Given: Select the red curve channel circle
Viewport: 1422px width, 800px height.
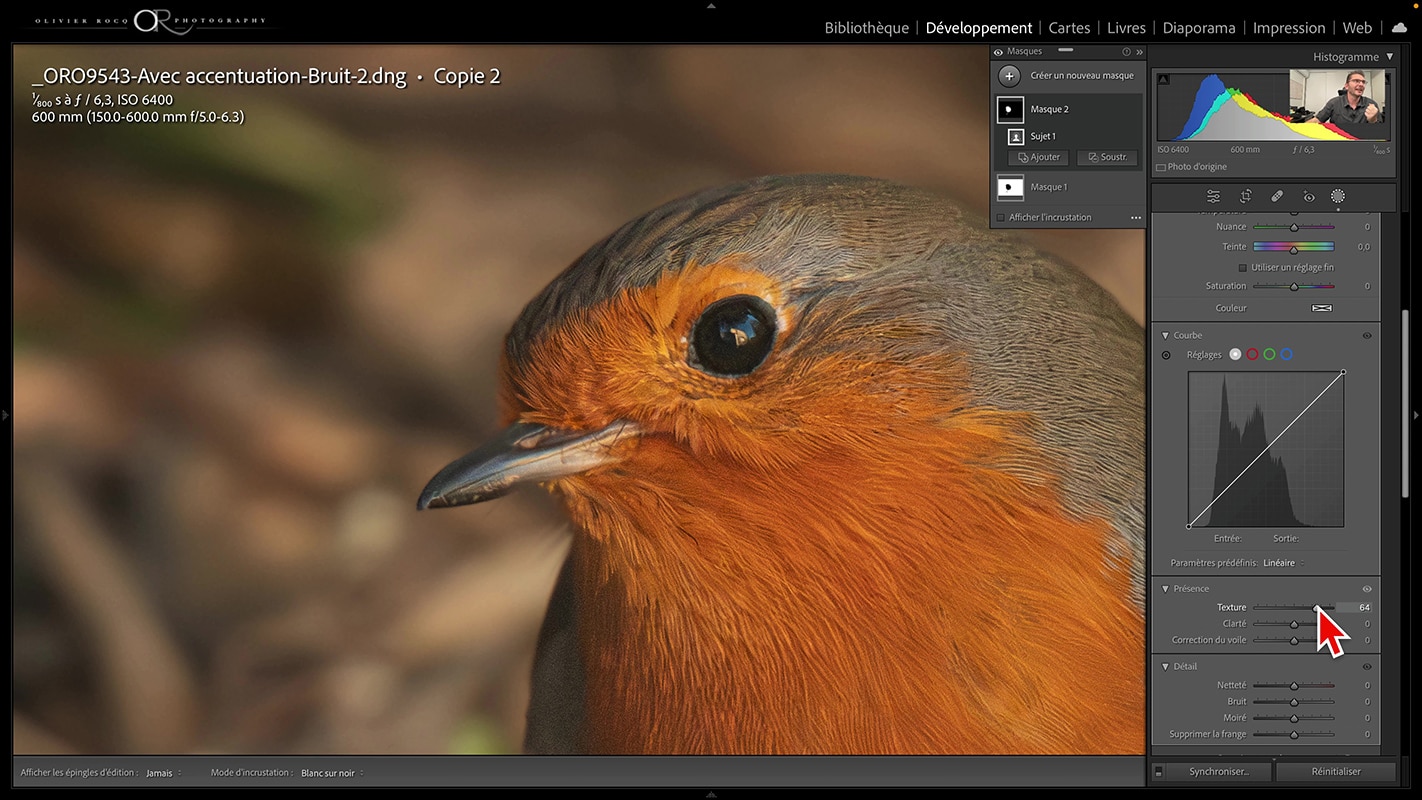Looking at the screenshot, I should pyautogui.click(x=1252, y=354).
